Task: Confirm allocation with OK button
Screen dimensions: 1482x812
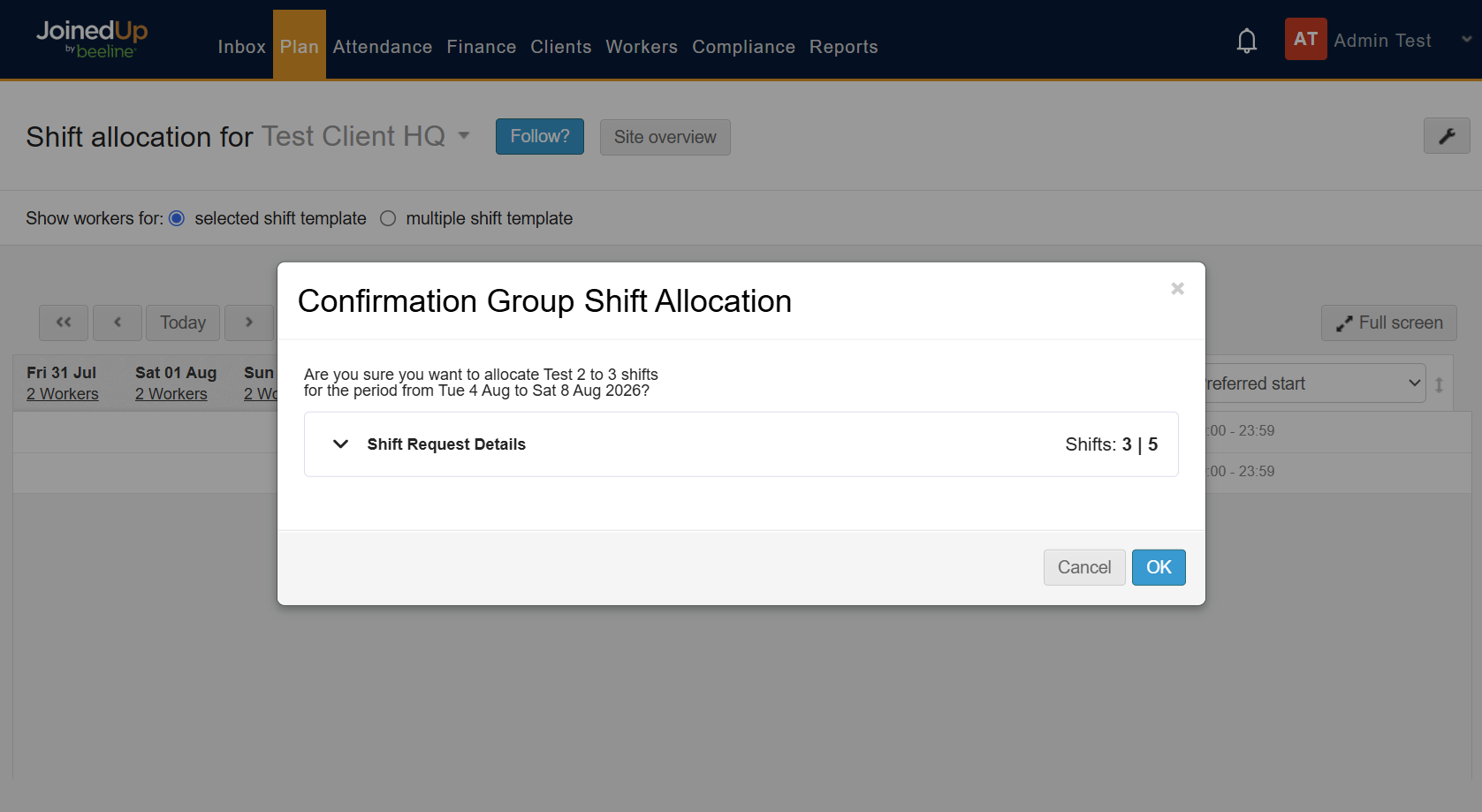Action: click(x=1159, y=567)
